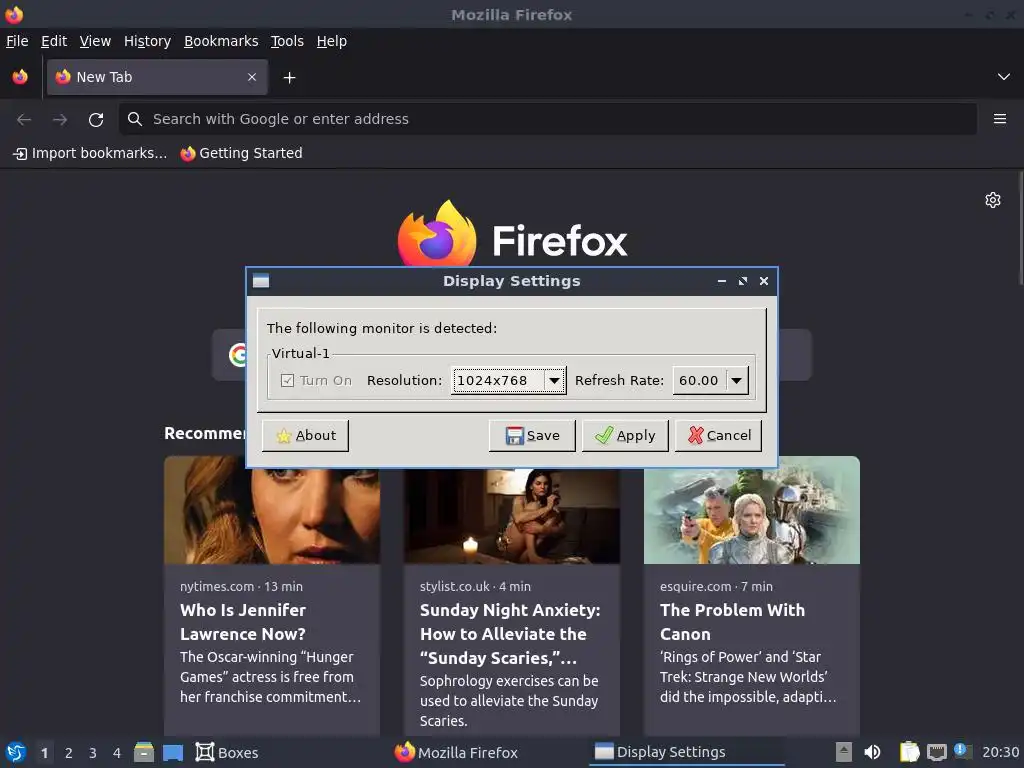Click the update notifier tray icon
The height and width of the screenshot is (768, 1024).
[963, 752]
